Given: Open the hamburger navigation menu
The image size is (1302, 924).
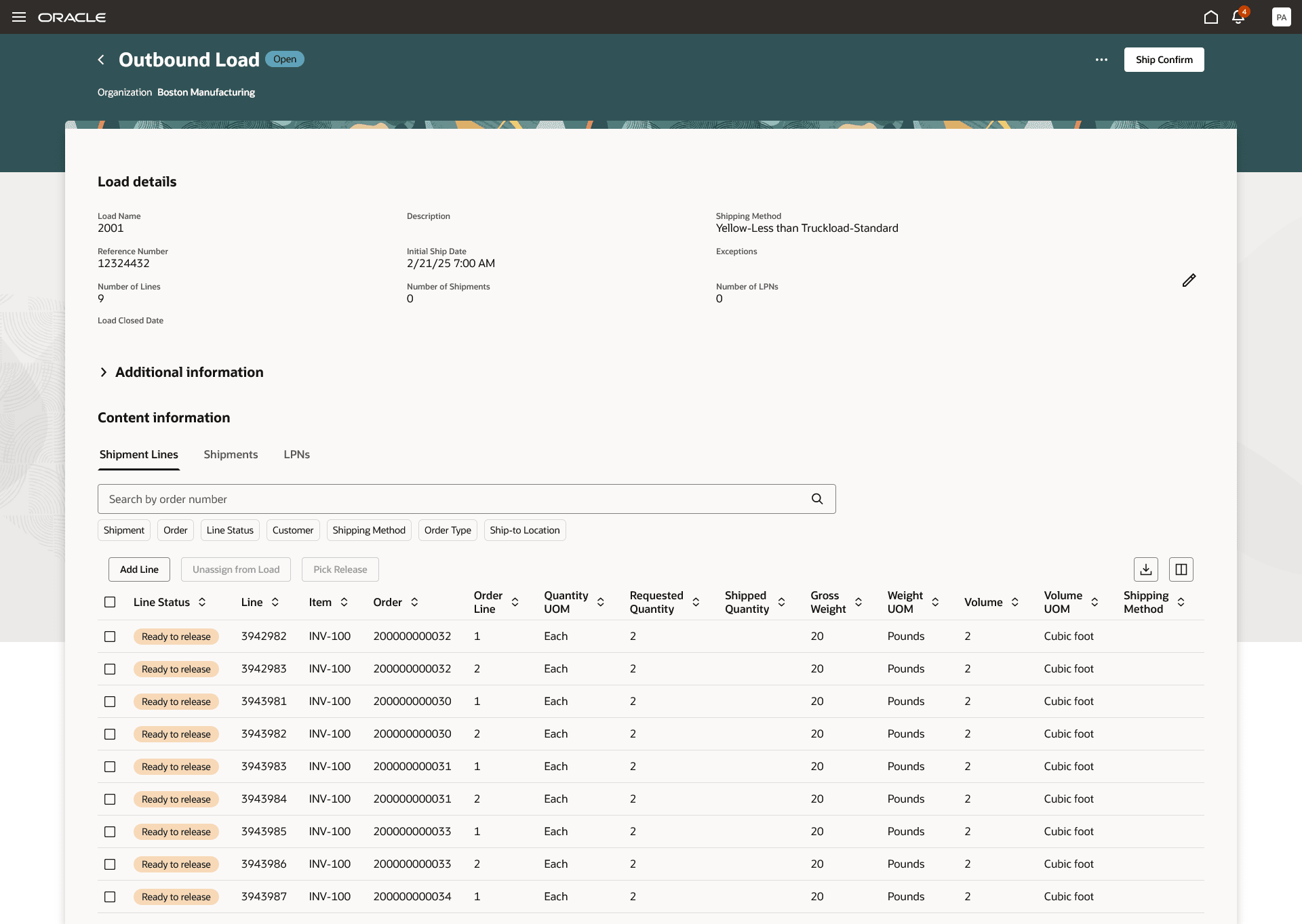Looking at the screenshot, I should tap(19, 17).
